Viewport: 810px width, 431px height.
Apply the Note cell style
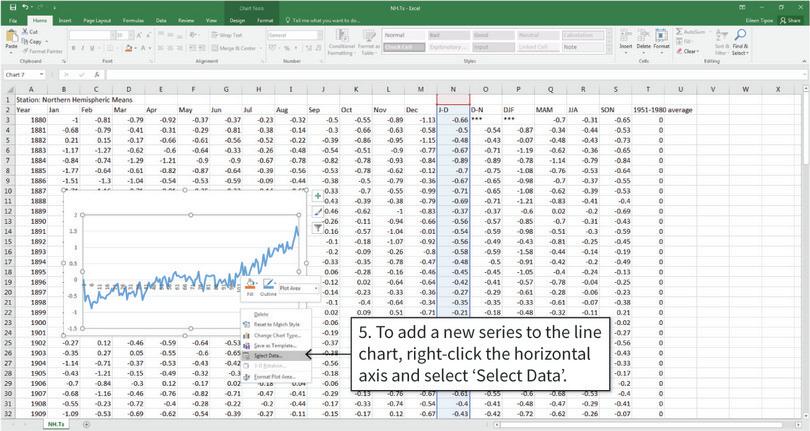pos(583,47)
